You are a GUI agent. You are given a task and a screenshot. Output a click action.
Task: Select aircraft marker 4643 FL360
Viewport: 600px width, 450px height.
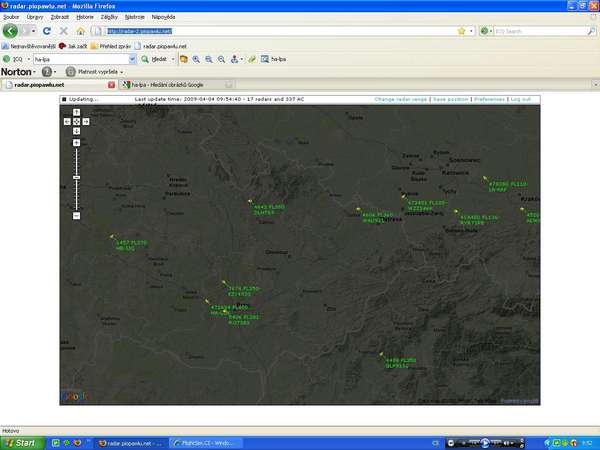[250, 201]
